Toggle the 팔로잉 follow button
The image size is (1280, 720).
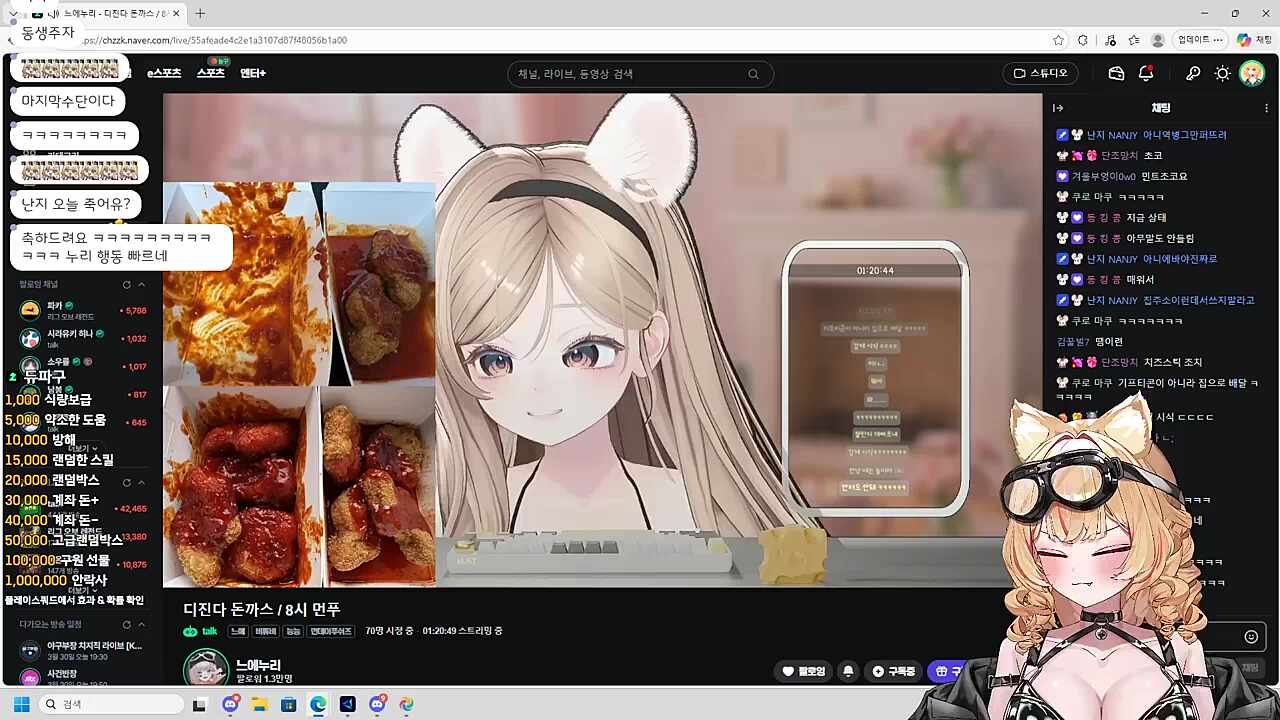point(804,671)
